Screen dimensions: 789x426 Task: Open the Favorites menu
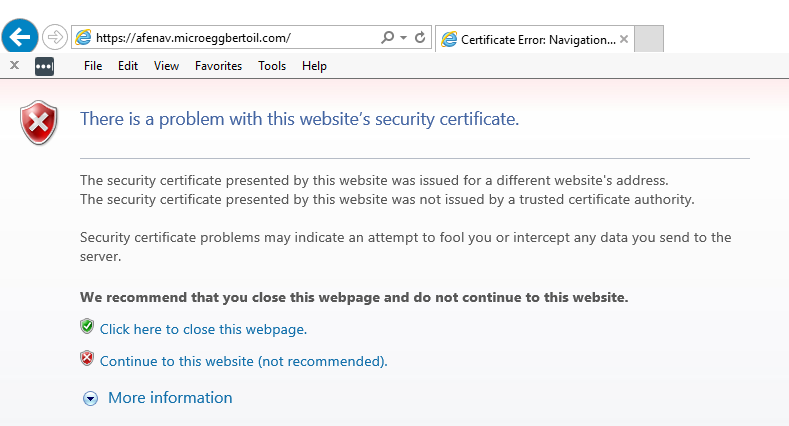pos(218,66)
